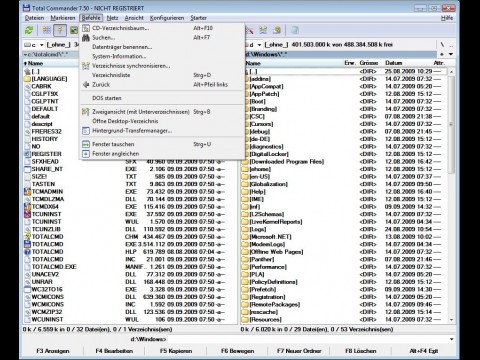Image resolution: width=480 pixels, height=360 pixels.
Task: Open the Ansicht menu
Action: [134, 18]
